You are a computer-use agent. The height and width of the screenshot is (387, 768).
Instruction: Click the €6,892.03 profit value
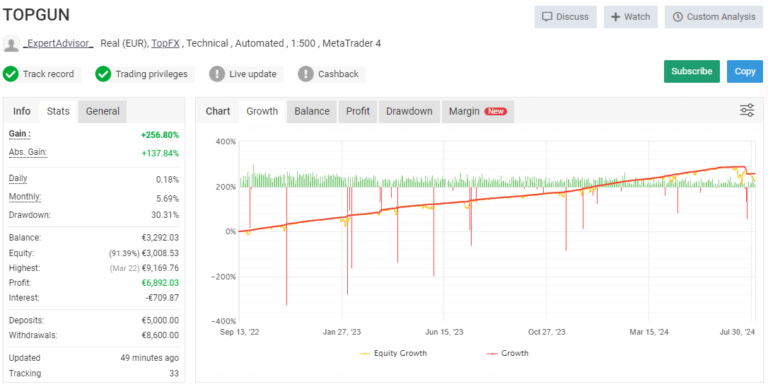tap(160, 283)
